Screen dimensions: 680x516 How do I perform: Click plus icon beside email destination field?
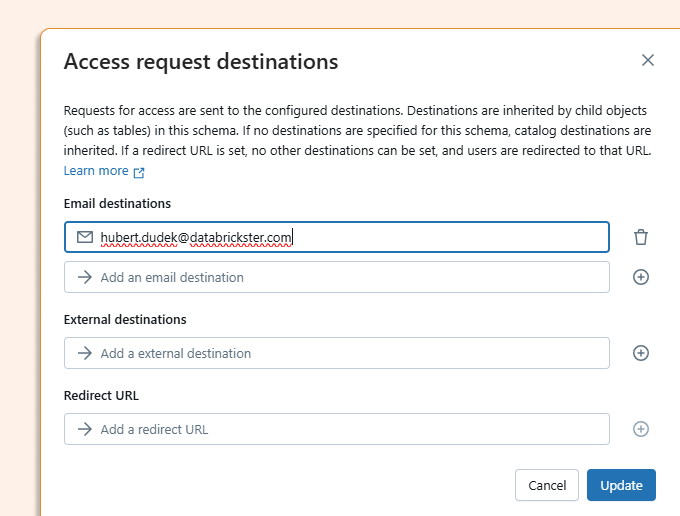coord(641,277)
